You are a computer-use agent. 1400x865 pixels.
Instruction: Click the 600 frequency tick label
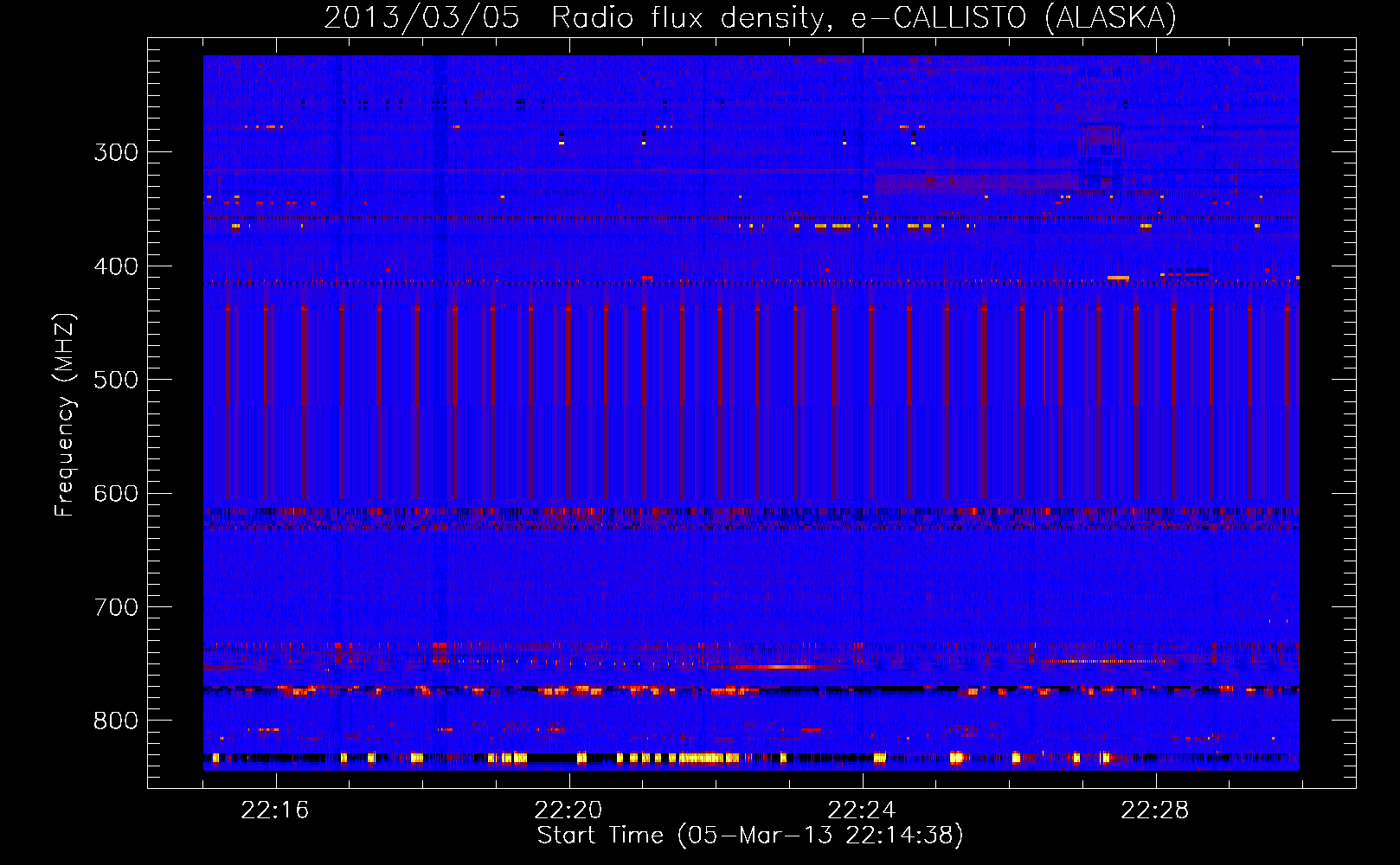pyautogui.click(x=116, y=494)
